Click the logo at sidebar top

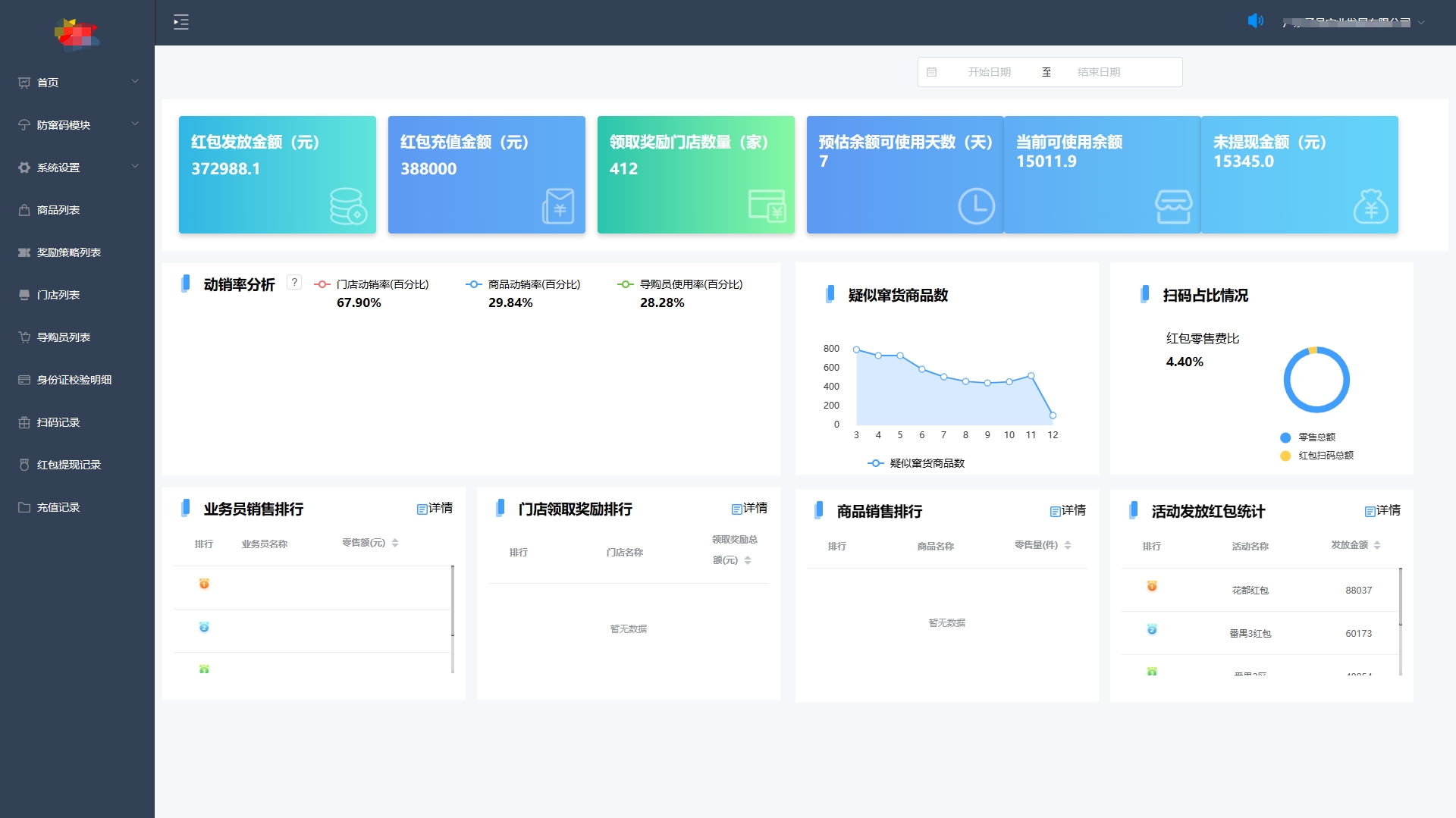(77, 33)
